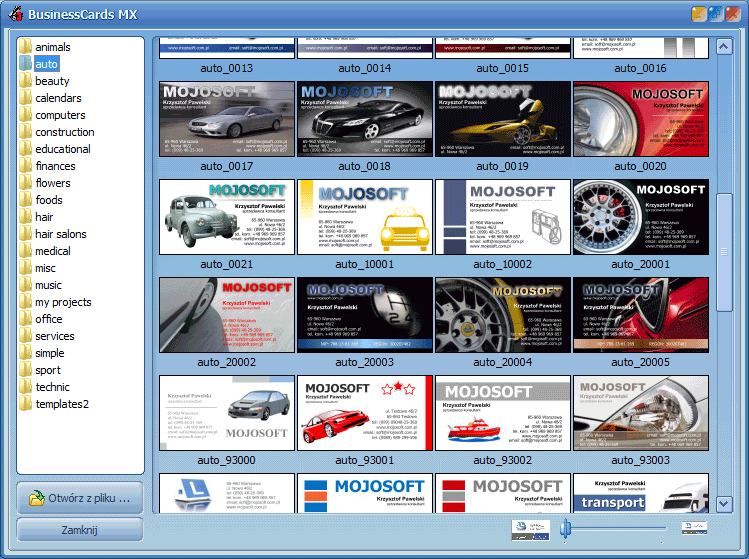Select the technic folder

[x=53, y=387]
